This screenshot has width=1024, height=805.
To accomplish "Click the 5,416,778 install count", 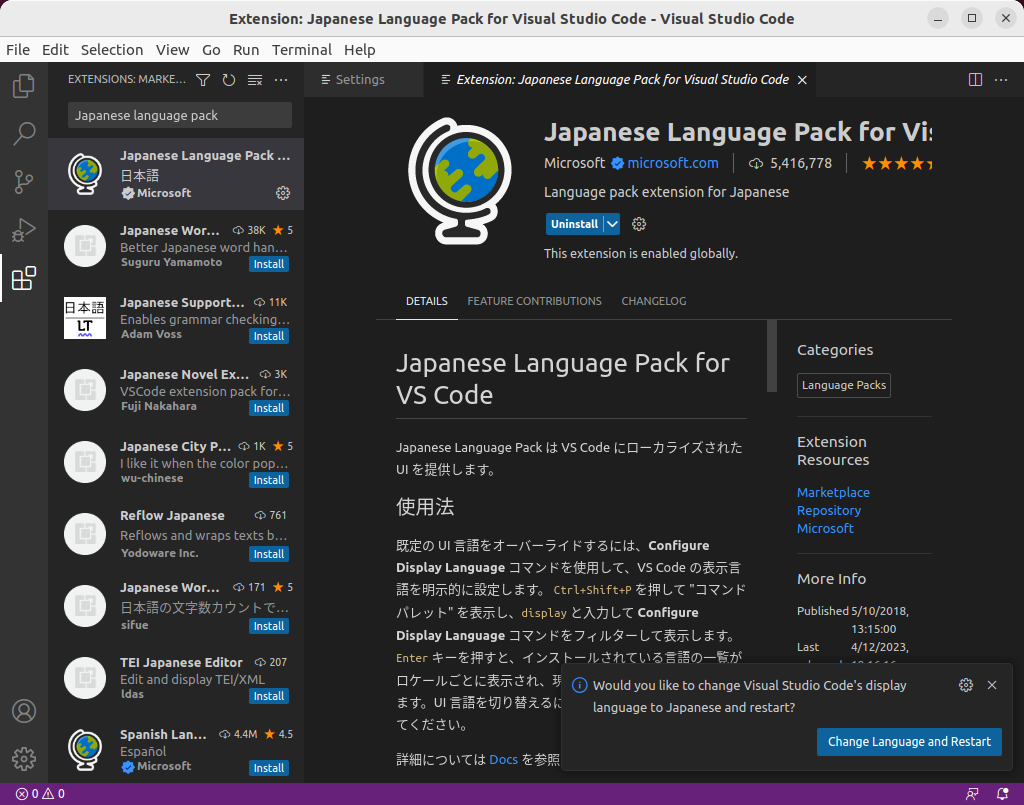I will [x=790, y=163].
